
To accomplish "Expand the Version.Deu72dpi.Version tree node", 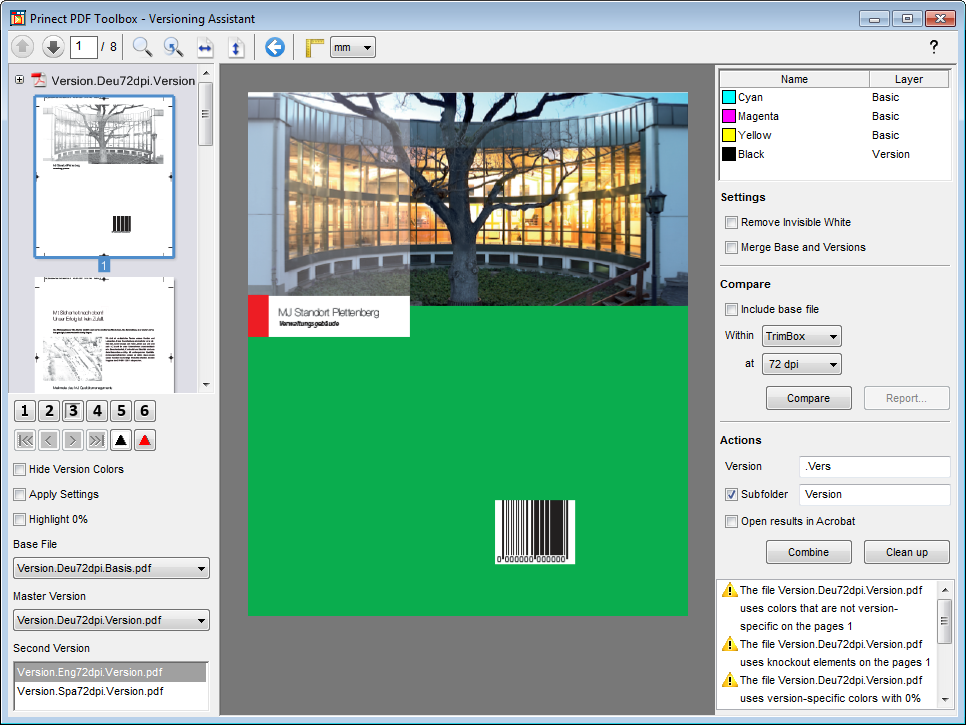I will (20, 80).
